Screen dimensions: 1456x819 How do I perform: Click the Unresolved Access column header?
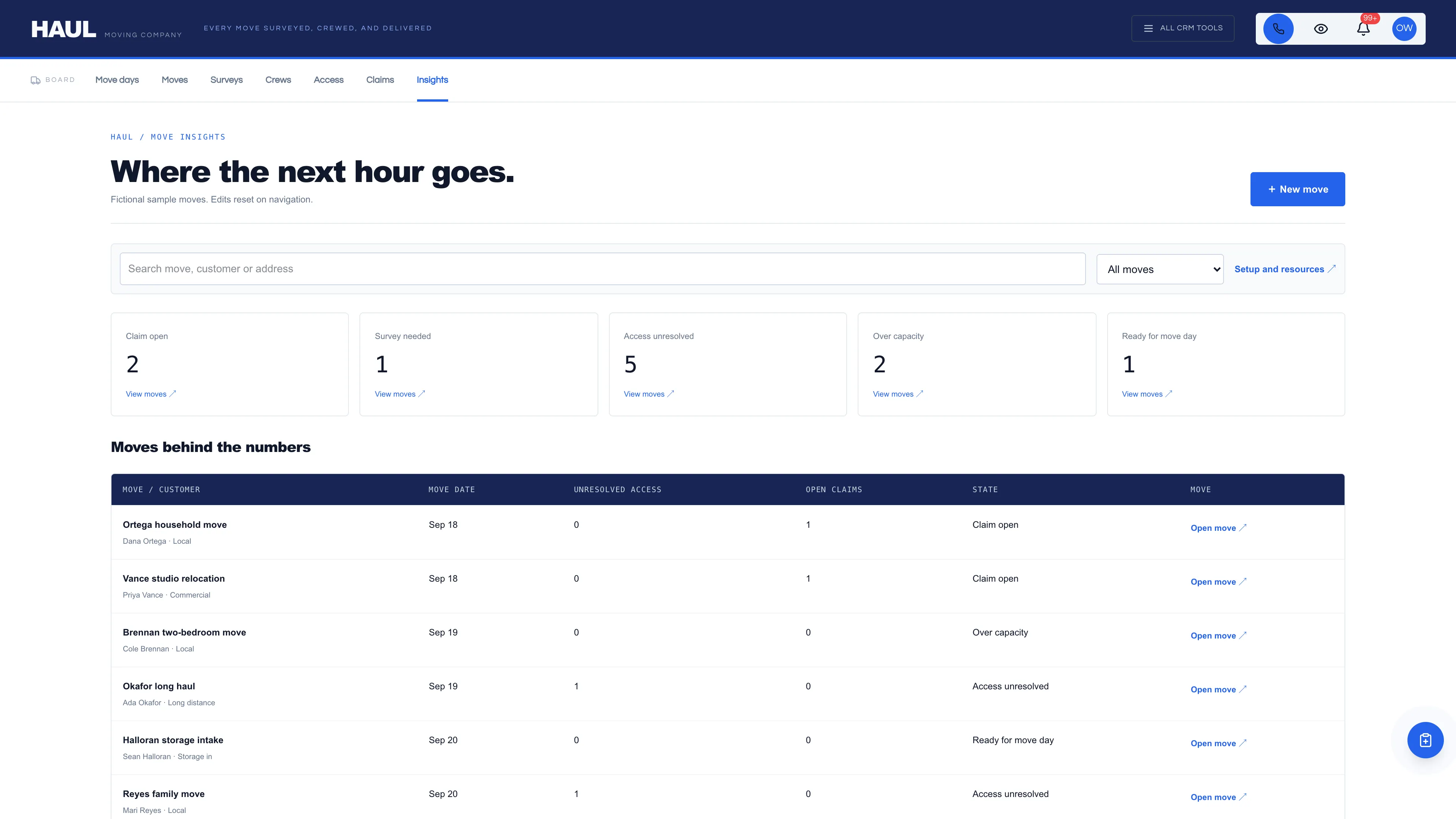[617, 490]
